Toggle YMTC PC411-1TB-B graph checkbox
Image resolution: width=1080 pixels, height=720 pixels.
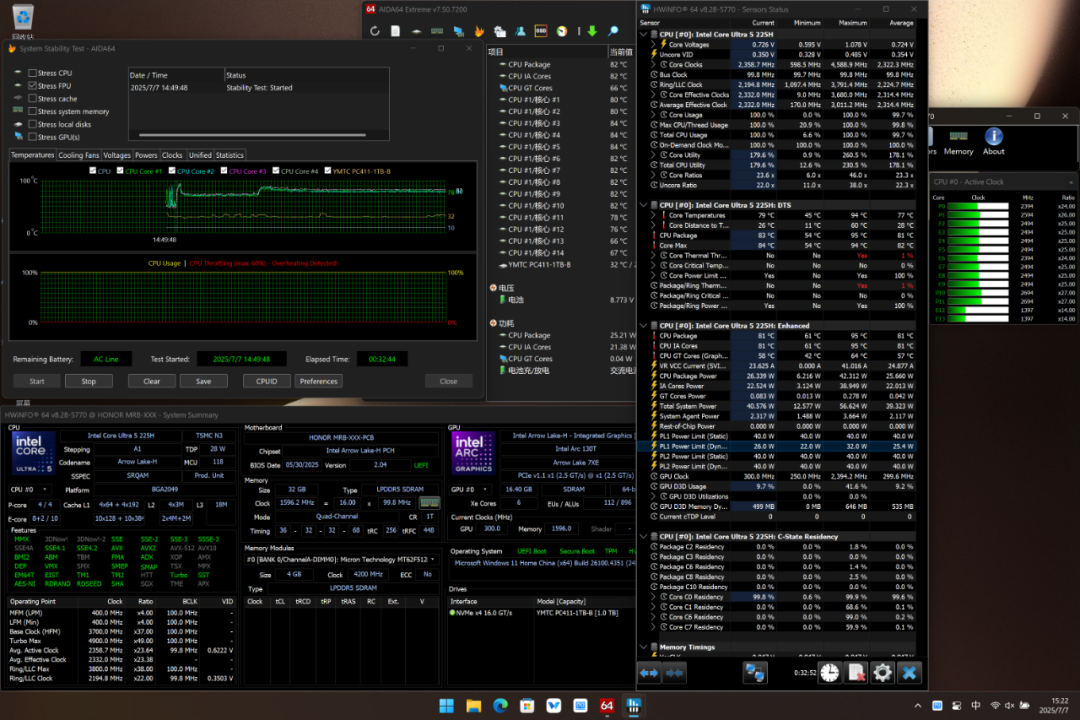(328, 171)
